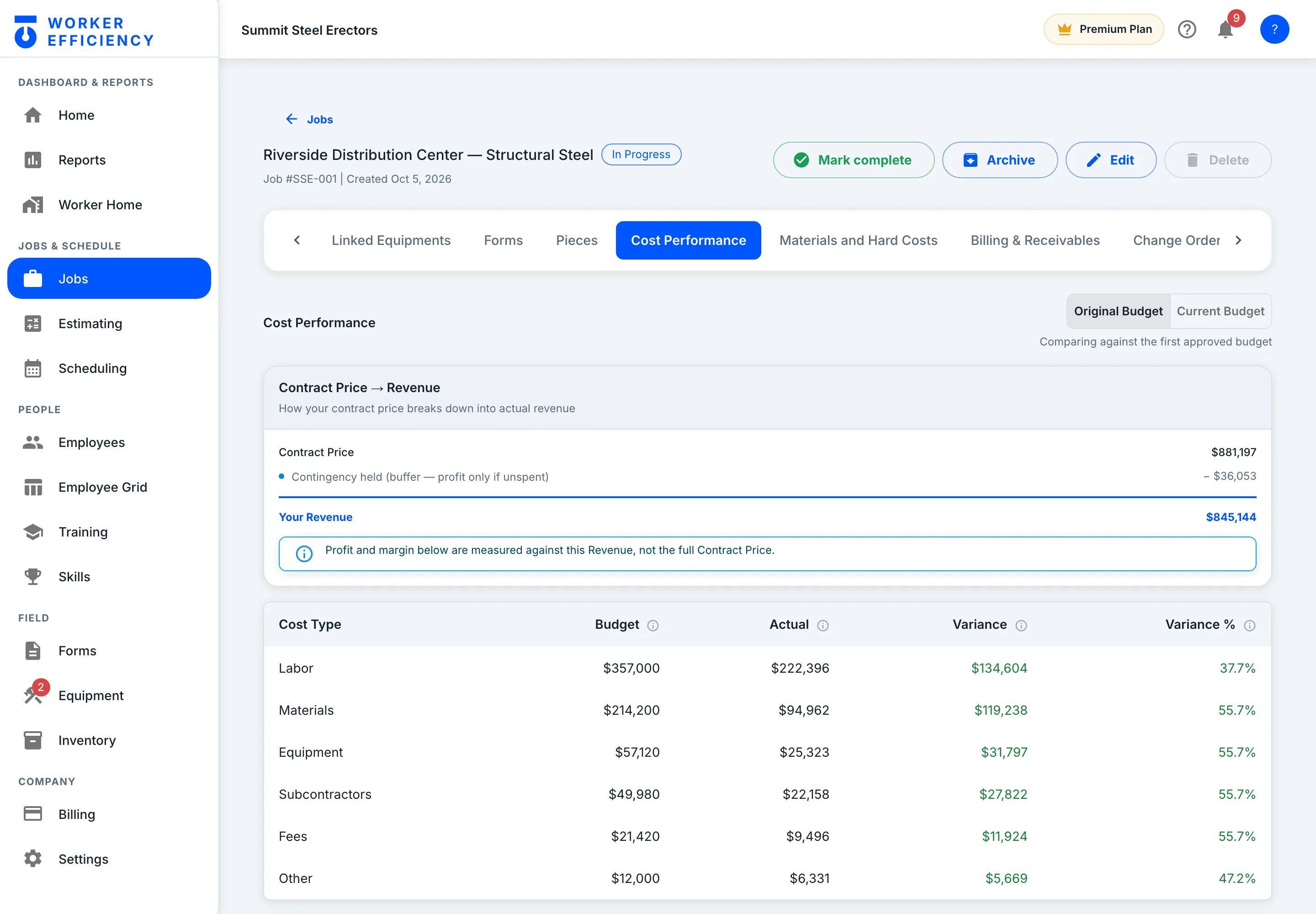Select the Cost Performance tab

click(688, 240)
